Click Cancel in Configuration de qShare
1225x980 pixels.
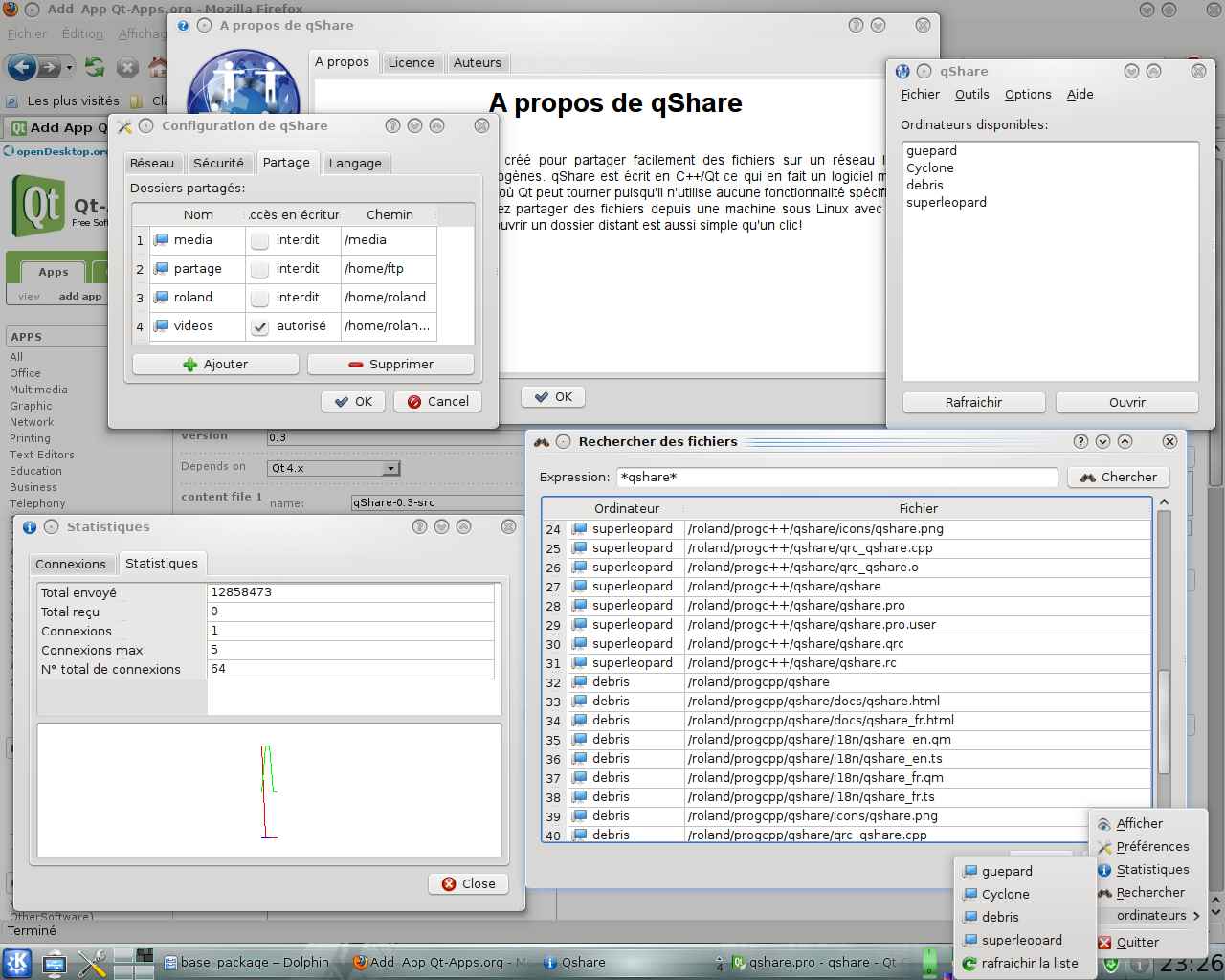438,401
